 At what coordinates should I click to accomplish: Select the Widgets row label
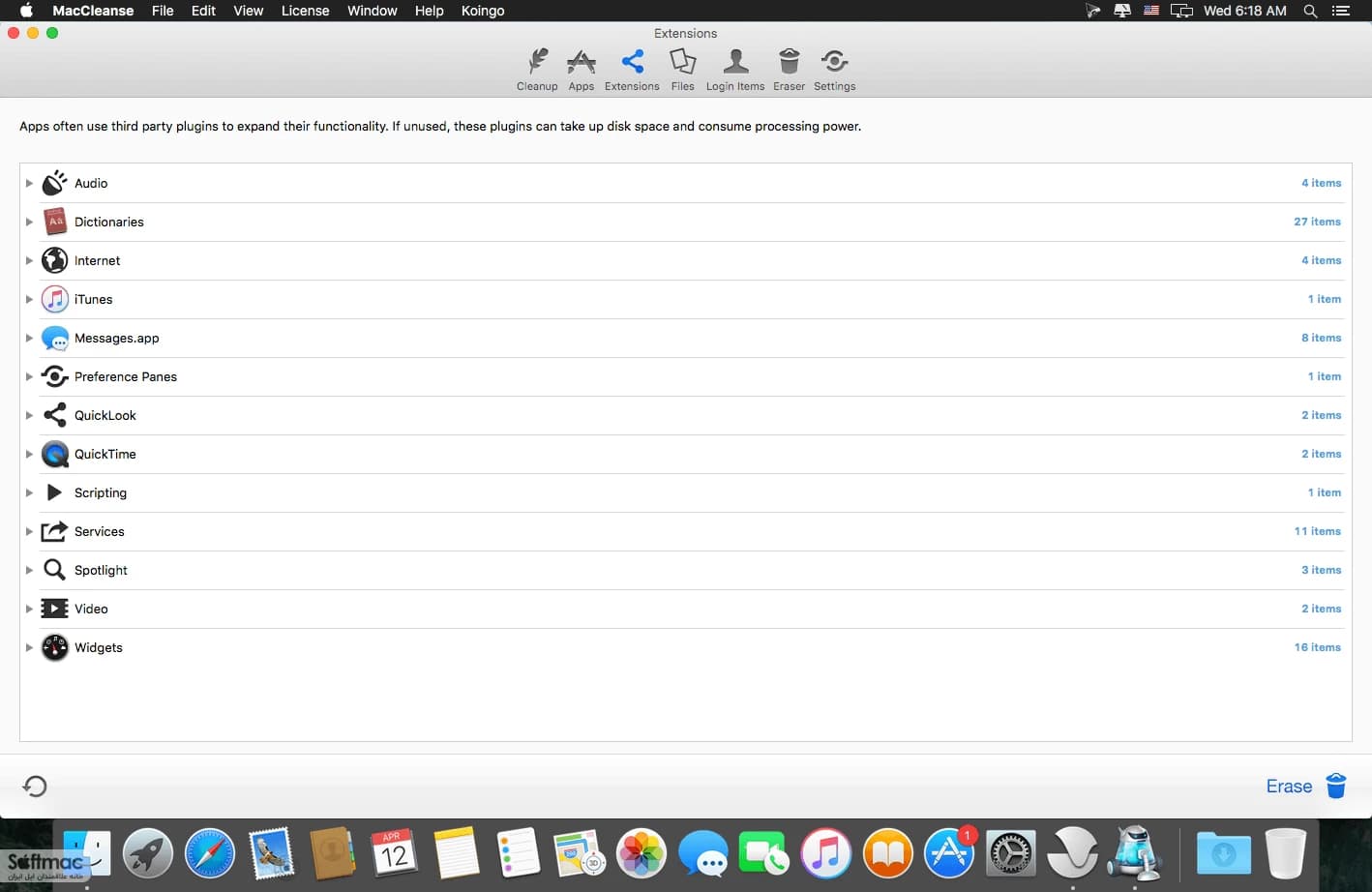coord(99,647)
